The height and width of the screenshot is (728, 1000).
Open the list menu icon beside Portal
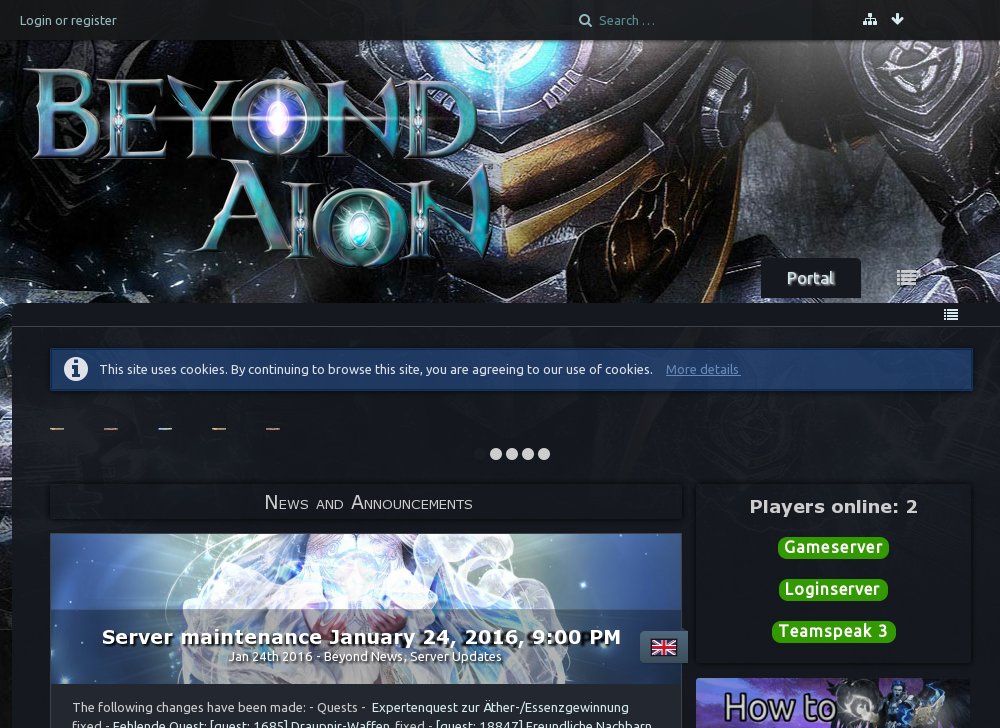point(906,278)
